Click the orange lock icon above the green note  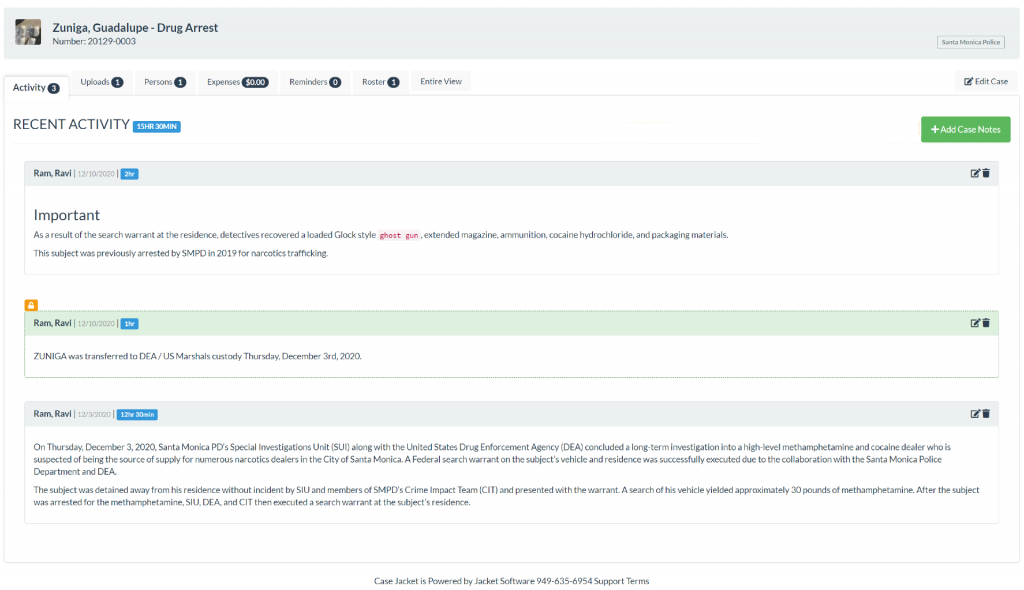coord(31,305)
